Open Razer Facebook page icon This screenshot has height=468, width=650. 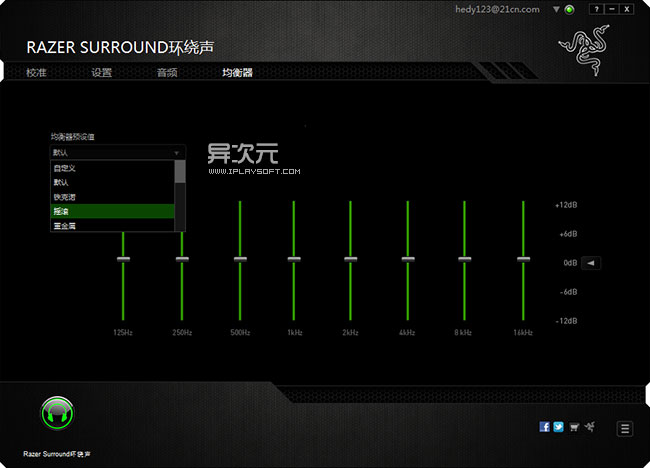pyautogui.click(x=544, y=427)
